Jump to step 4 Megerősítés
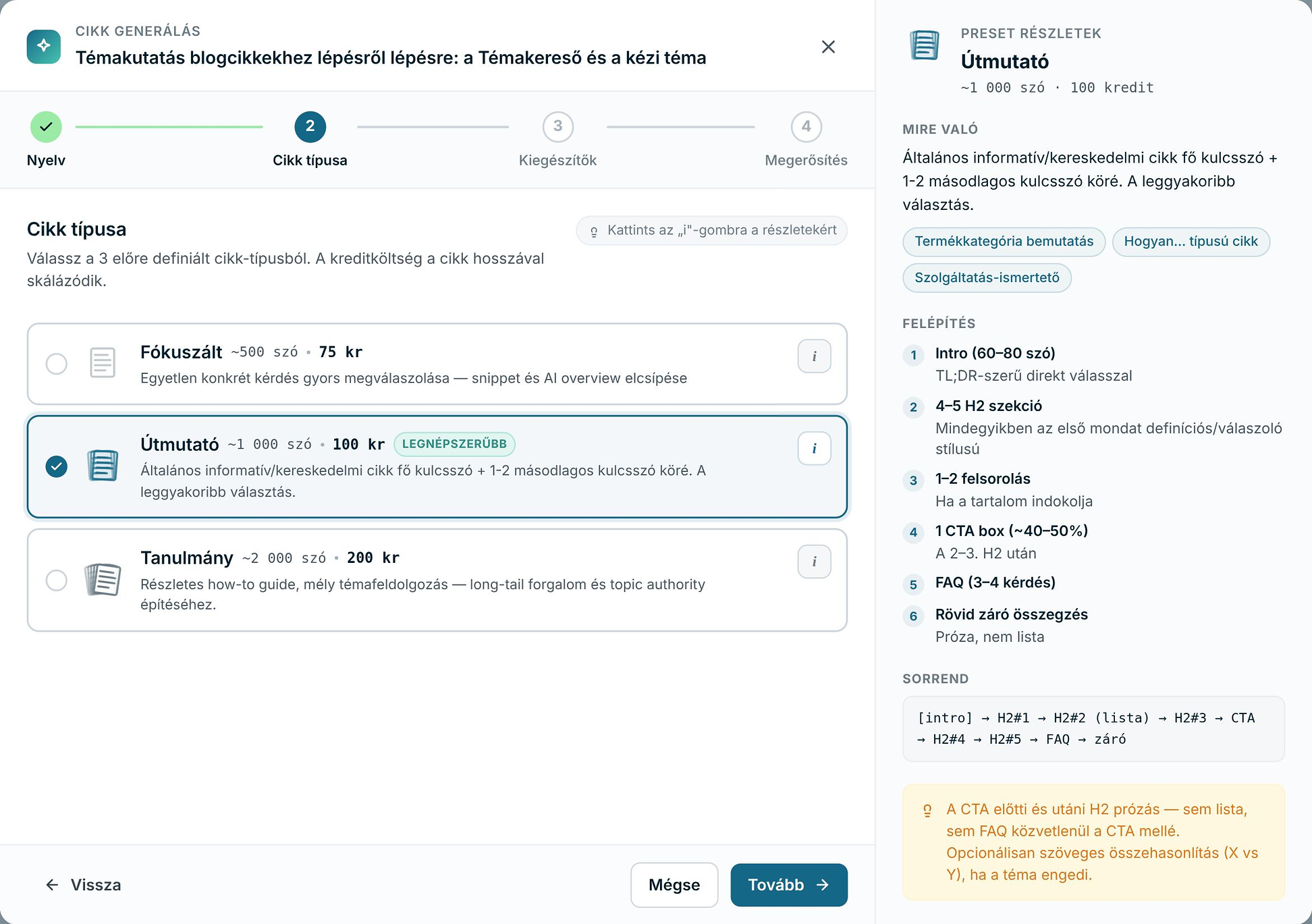The image size is (1312, 924). 806,127
